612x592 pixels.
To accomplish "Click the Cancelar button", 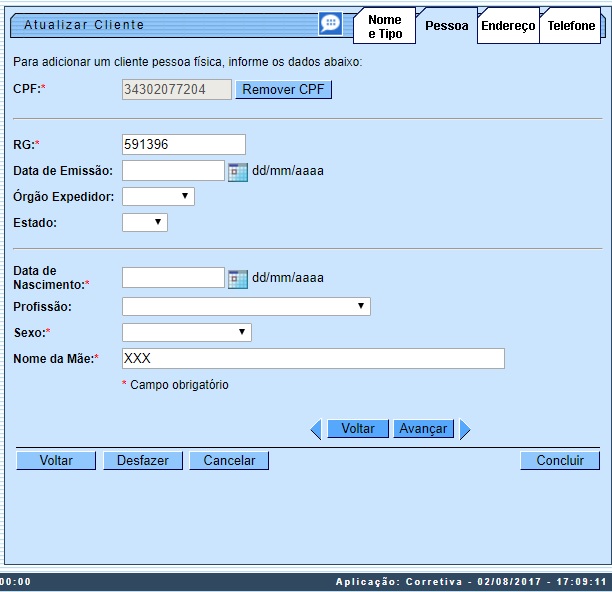I will [x=229, y=461].
